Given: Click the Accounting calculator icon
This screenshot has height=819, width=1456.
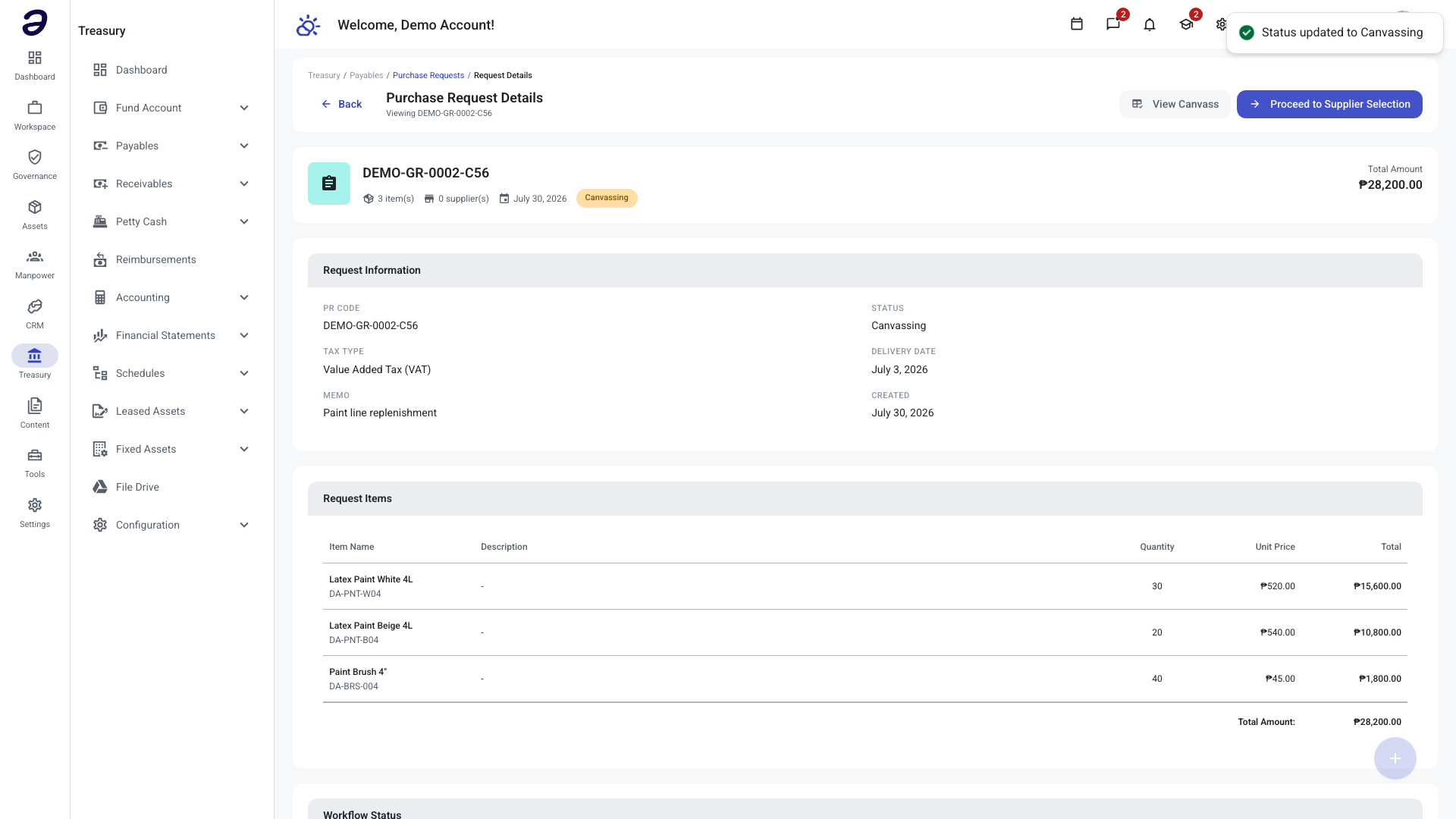Looking at the screenshot, I should coord(100,297).
